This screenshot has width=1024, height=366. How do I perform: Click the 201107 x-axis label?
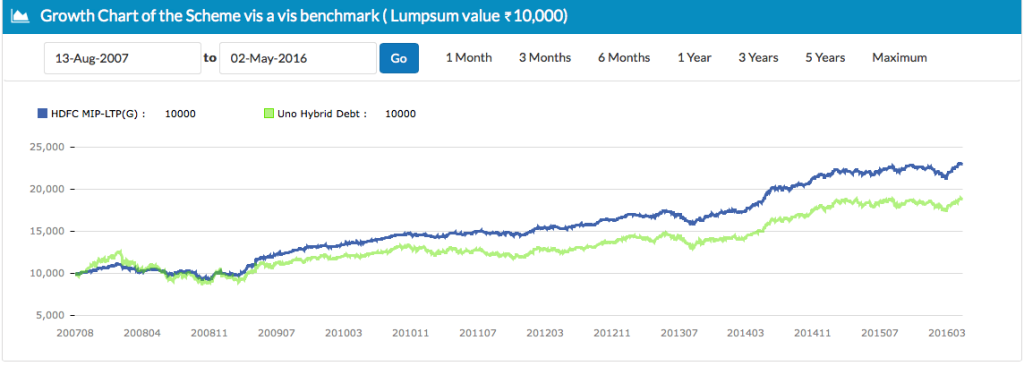tap(477, 333)
